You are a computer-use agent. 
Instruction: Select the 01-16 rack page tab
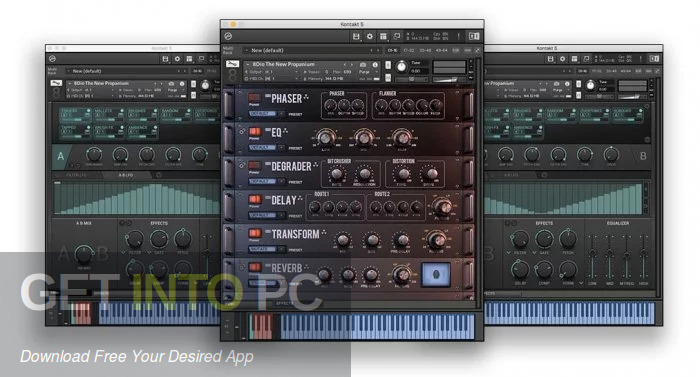392,50
